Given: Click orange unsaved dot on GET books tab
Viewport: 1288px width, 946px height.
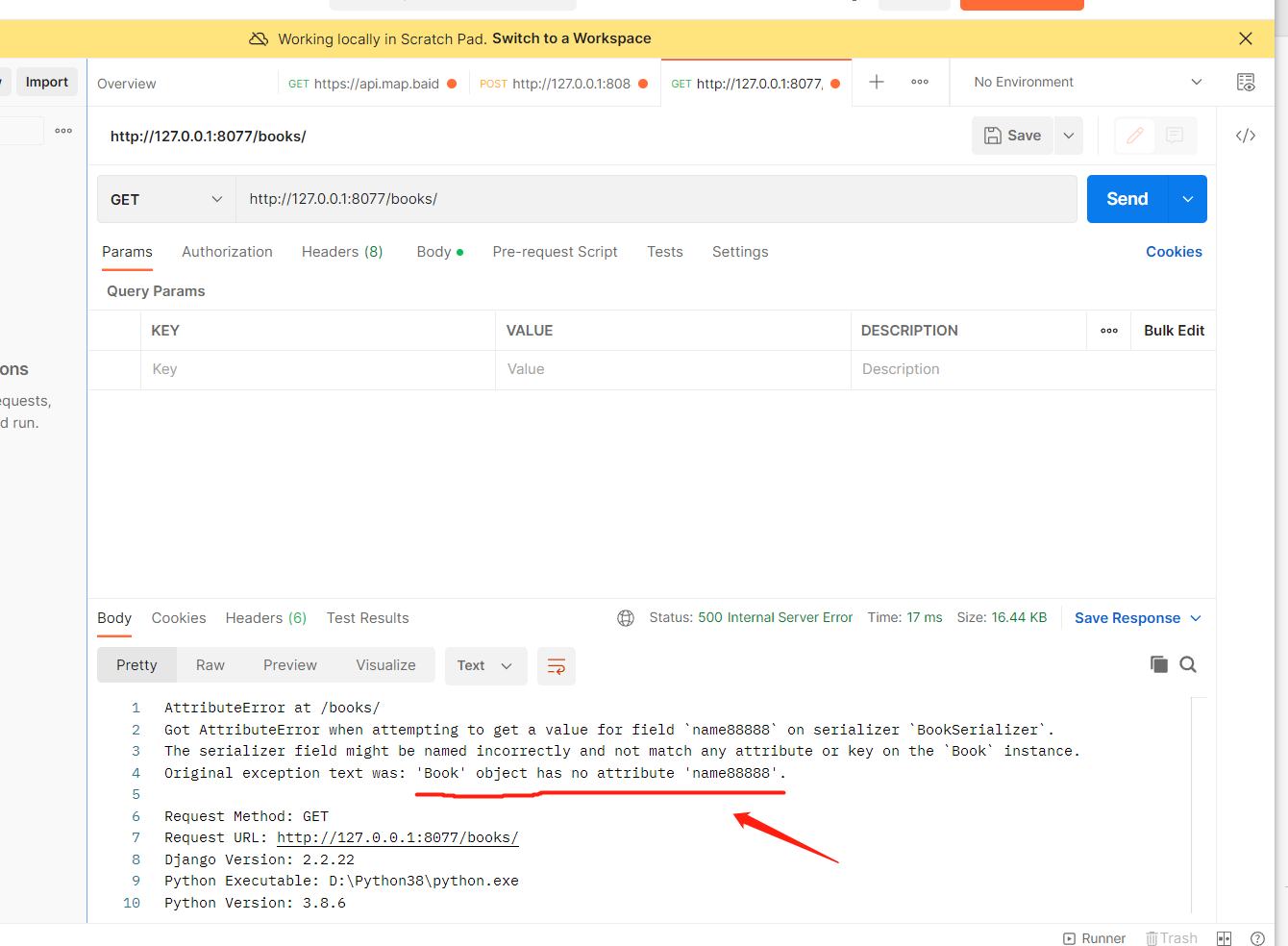Looking at the screenshot, I should pyautogui.click(x=835, y=84).
